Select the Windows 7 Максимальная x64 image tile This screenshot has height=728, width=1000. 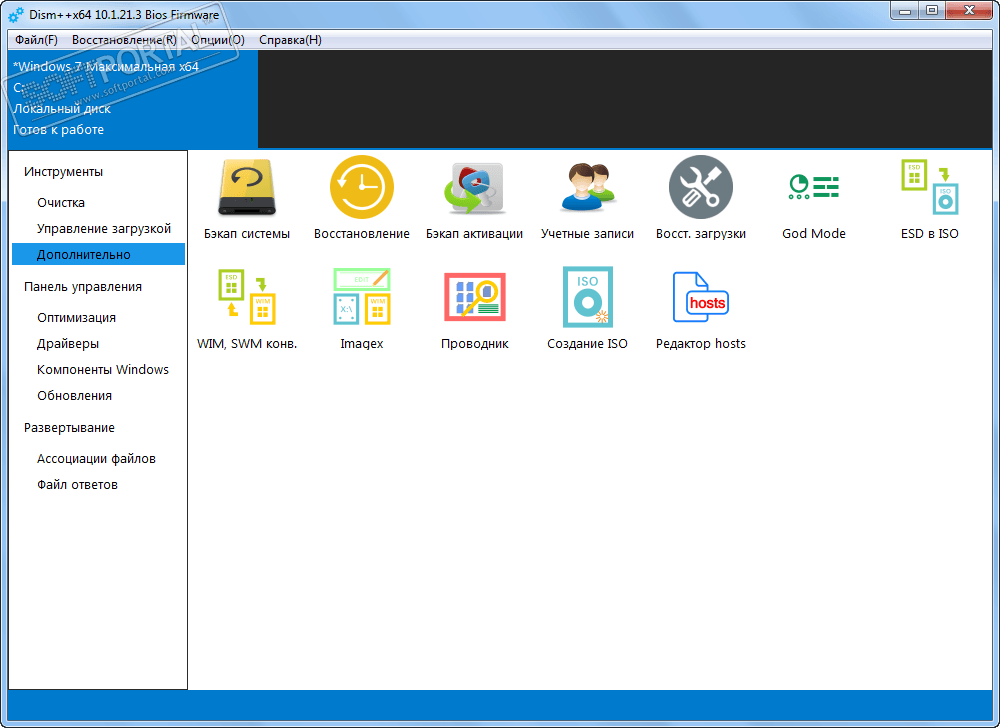(x=133, y=99)
